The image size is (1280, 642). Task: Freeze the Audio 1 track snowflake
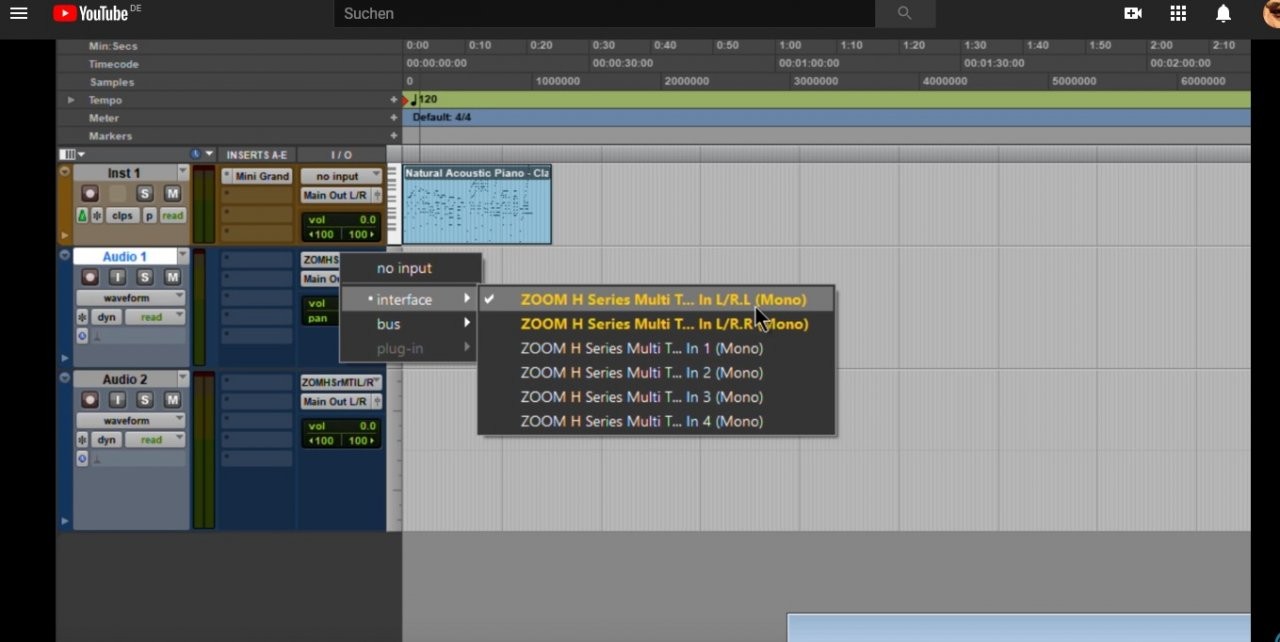83,317
